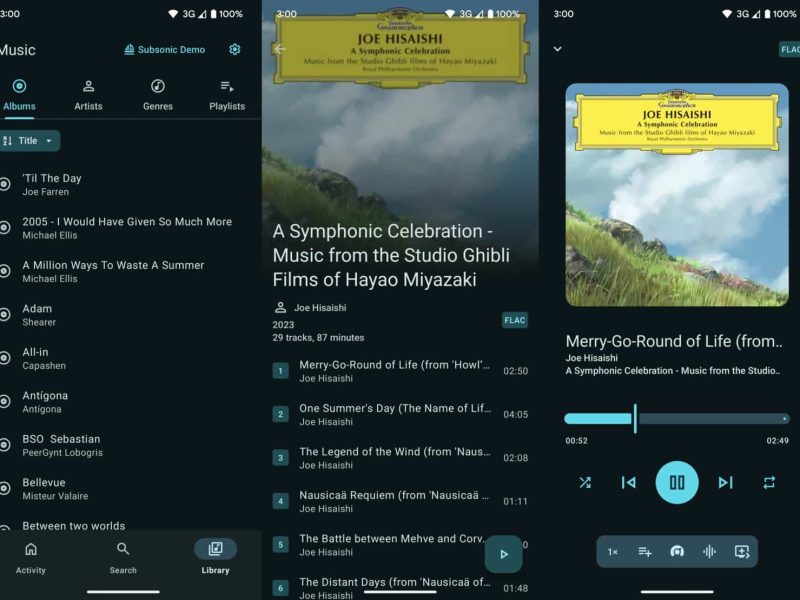Toggle repeat mode
This screenshot has height=600, width=800.
pyautogui.click(x=769, y=482)
